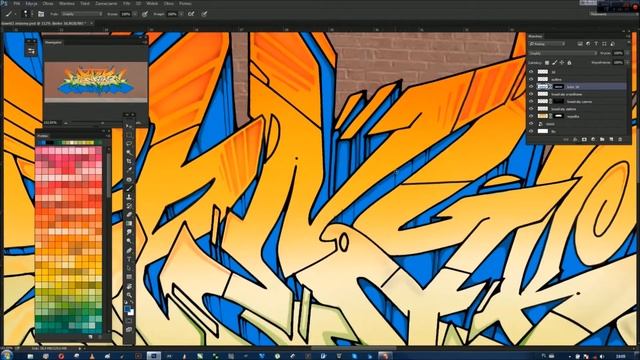Hide the bottom 'tło' layer
The image size is (640, 360).
(x=531, y=131)
